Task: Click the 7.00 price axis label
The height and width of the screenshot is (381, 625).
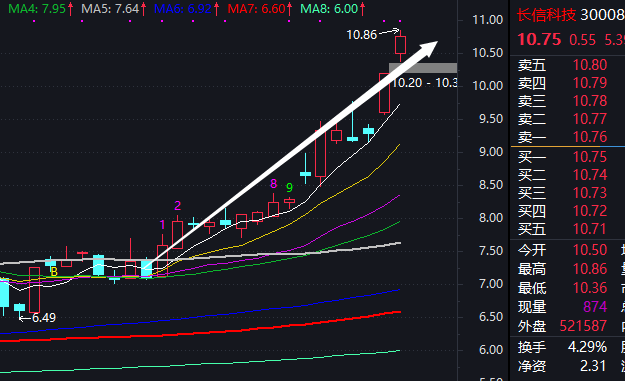Action: pos(491,284)
